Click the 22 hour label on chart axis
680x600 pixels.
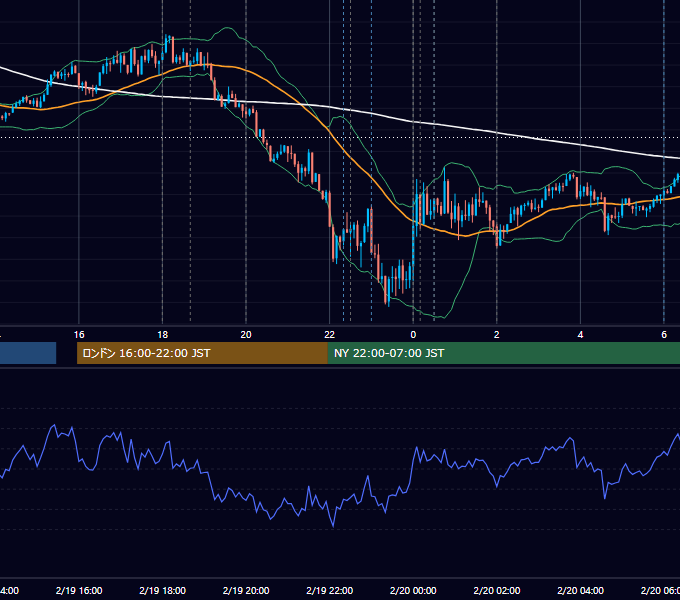(330, 335)
